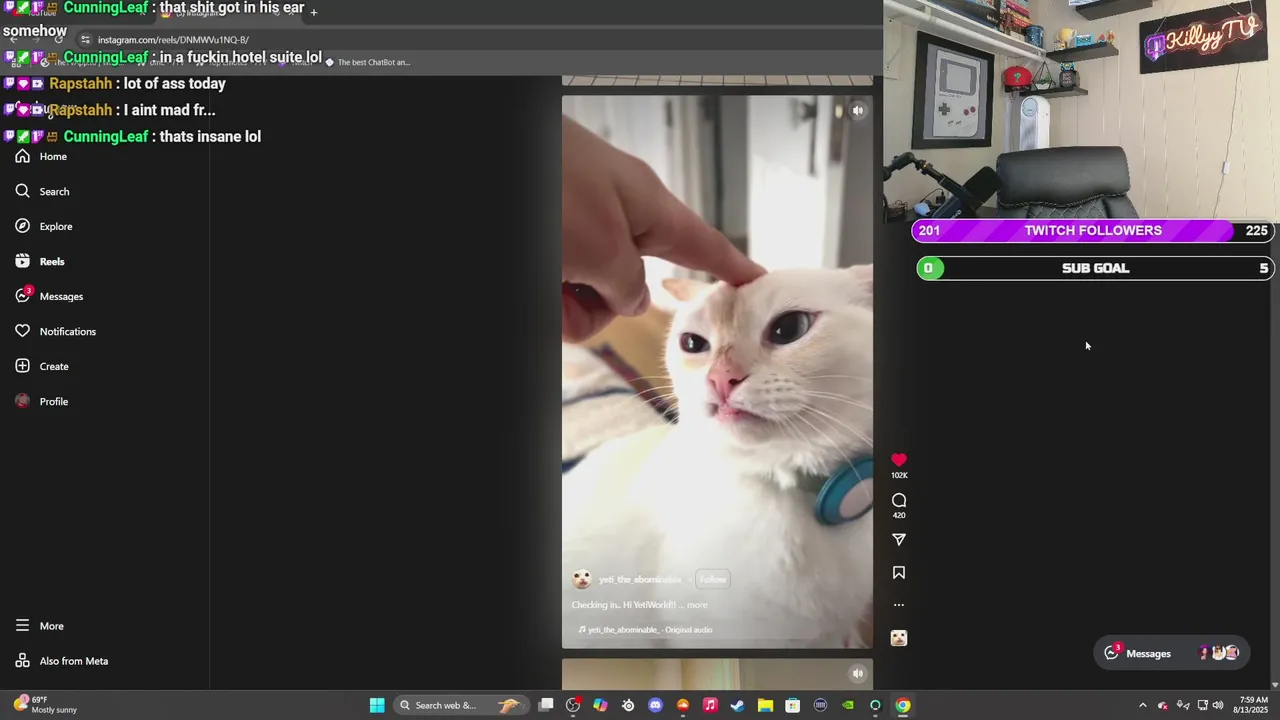Open the reel's three-dot options menu
Screen dimensions: 1280x720
[899, 605]
